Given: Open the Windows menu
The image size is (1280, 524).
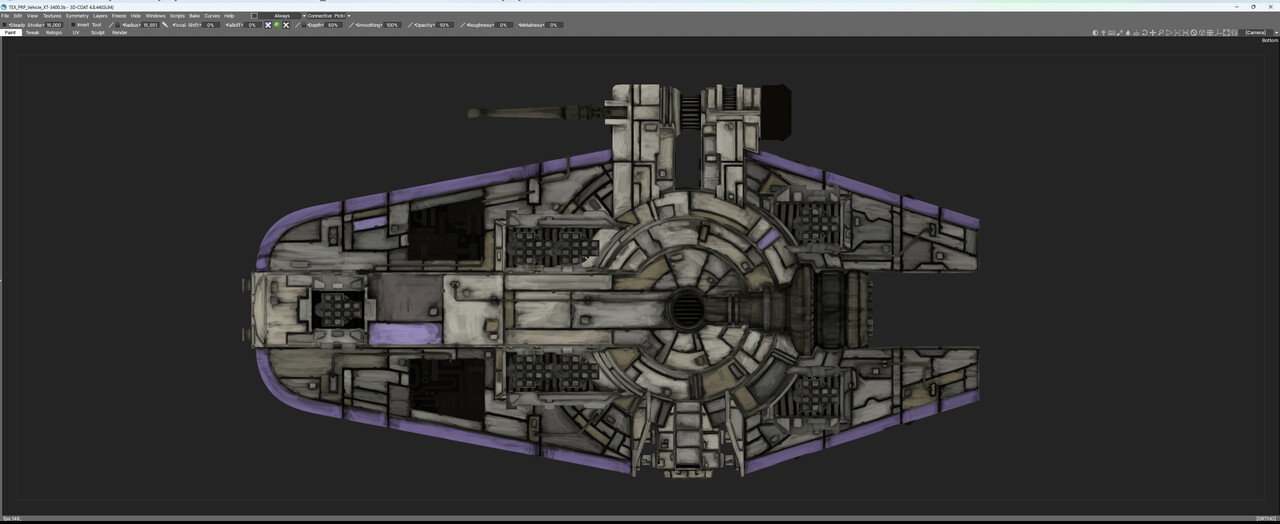Looking at the screenshot, I should [x=155, y=16].
